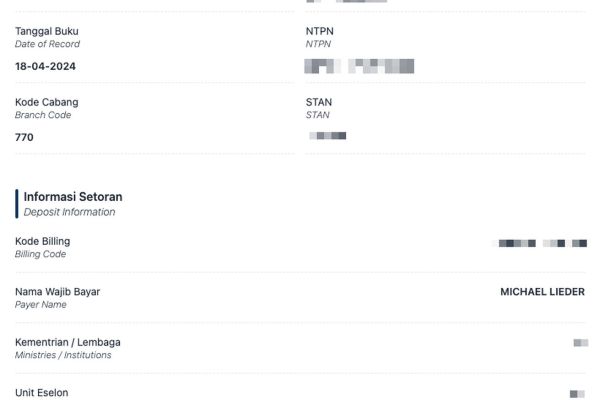Click the Branch Code subtitle
The height and width of the screenshot is (400, 600).
tap(44, 115)
